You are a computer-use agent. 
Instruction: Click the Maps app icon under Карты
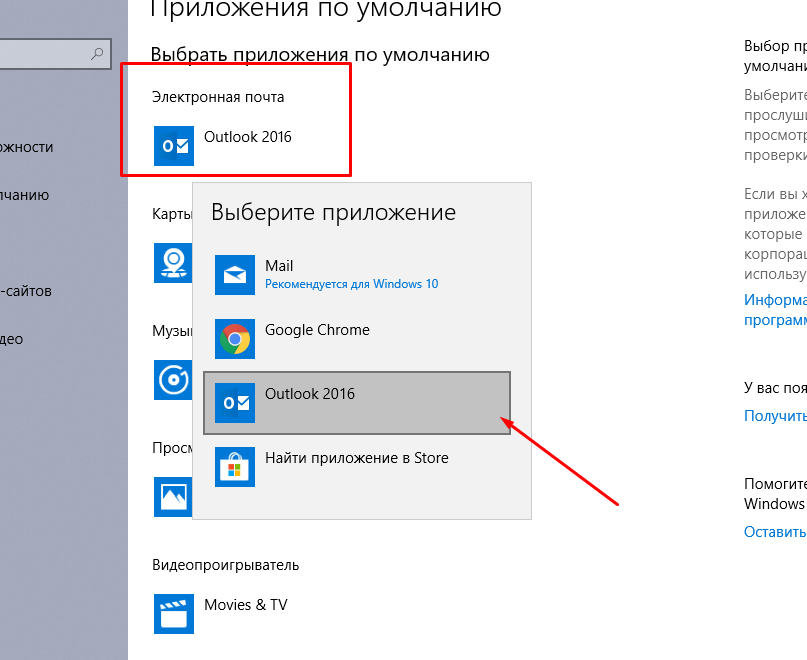(173, 263)
